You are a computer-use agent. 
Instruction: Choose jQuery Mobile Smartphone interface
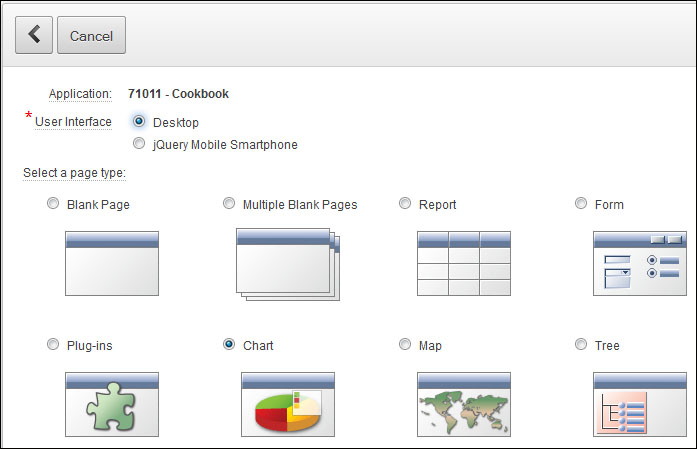click(139, 143)
